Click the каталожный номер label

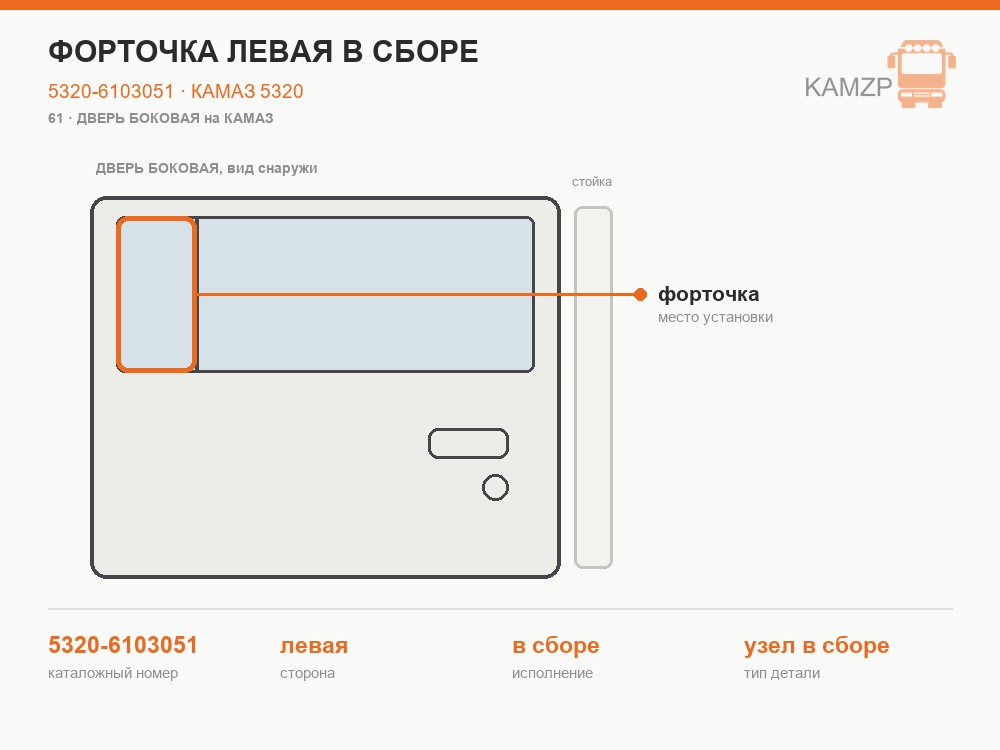(x=113, y=673)
